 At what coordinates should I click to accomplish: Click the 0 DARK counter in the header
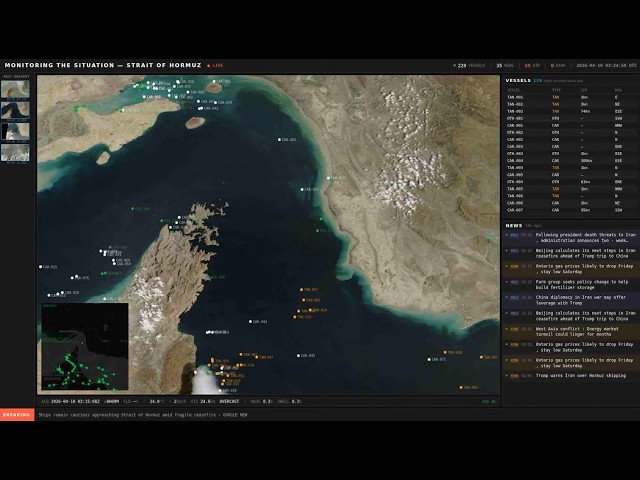click(x=558, y=66)
